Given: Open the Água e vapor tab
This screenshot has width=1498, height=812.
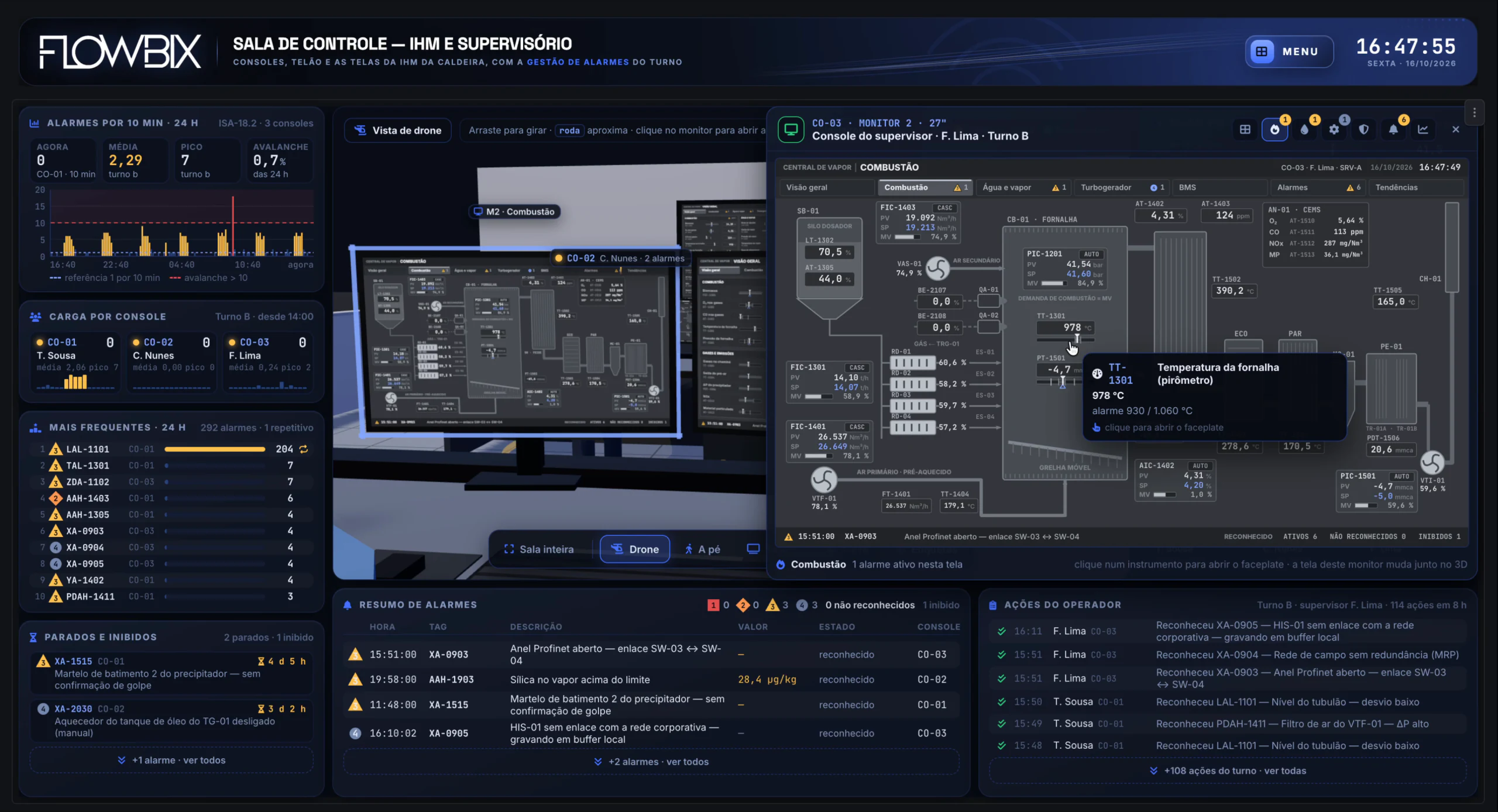Looking at the screenshot, I should (x=1024, y=187).
